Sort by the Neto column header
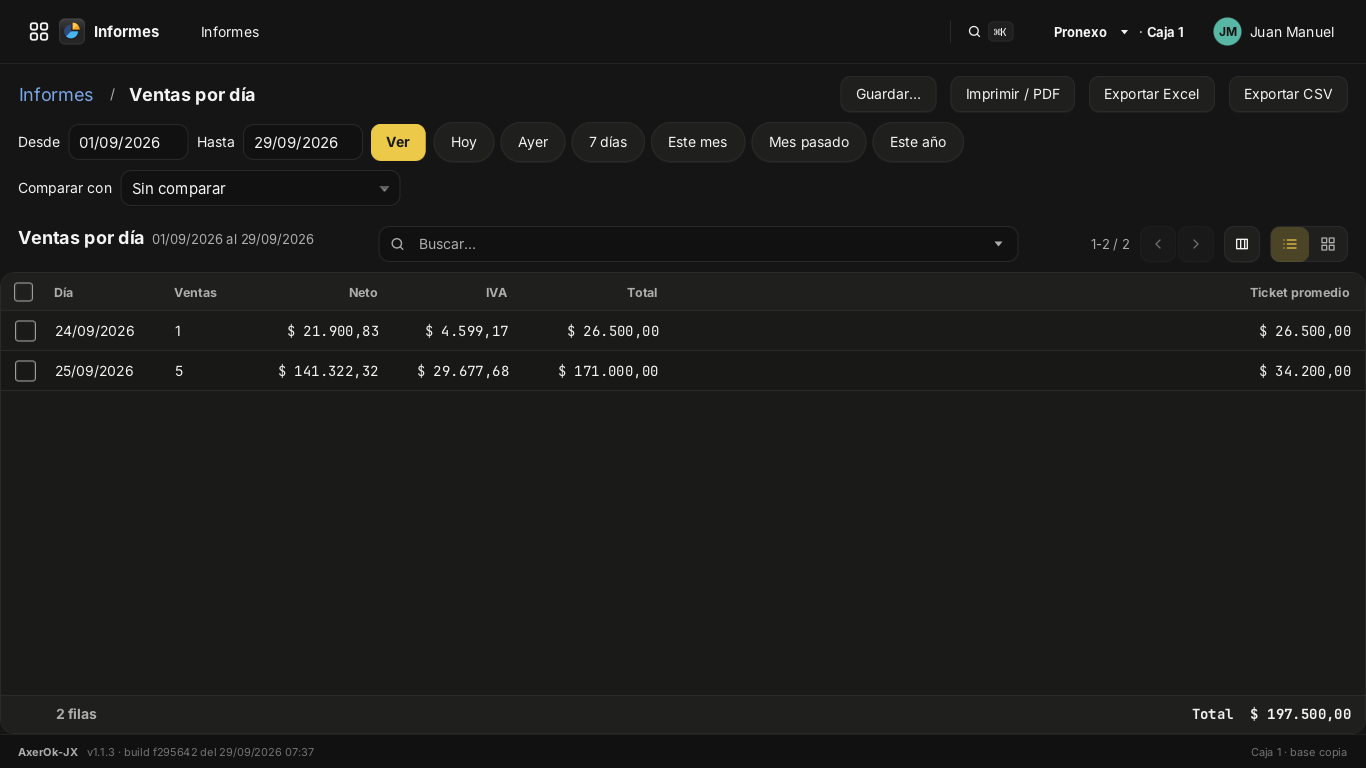Viewport: 1366px width, 768px height. tap(363, 293)
